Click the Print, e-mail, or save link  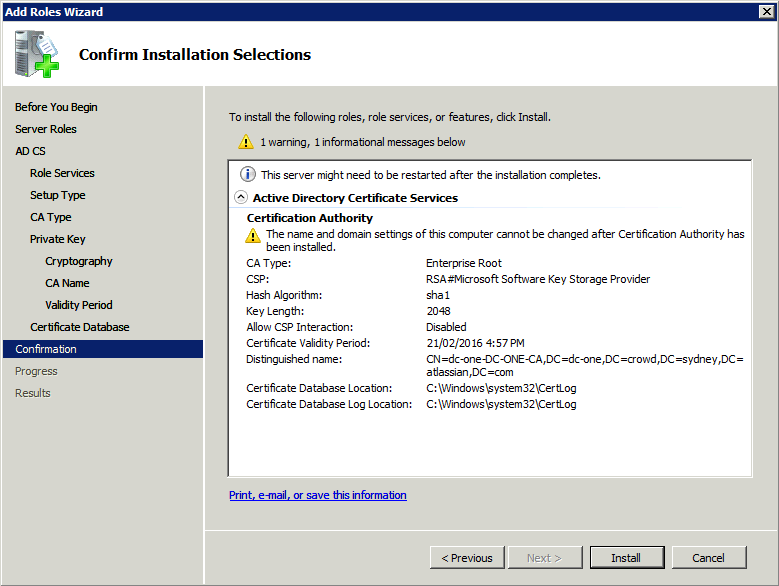tap(318, 495)
